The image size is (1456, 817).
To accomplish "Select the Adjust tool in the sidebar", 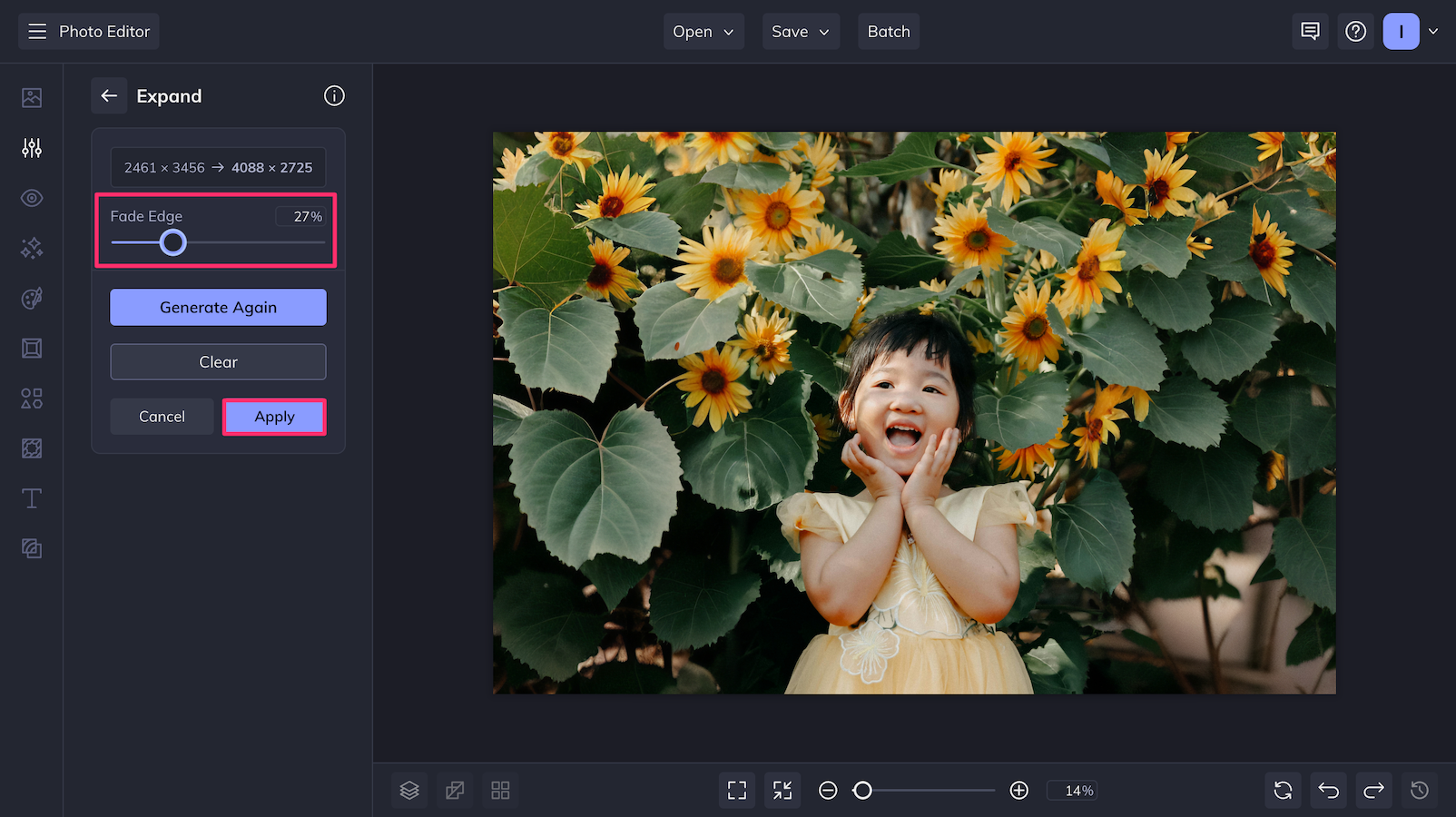I will coord(32,147).
